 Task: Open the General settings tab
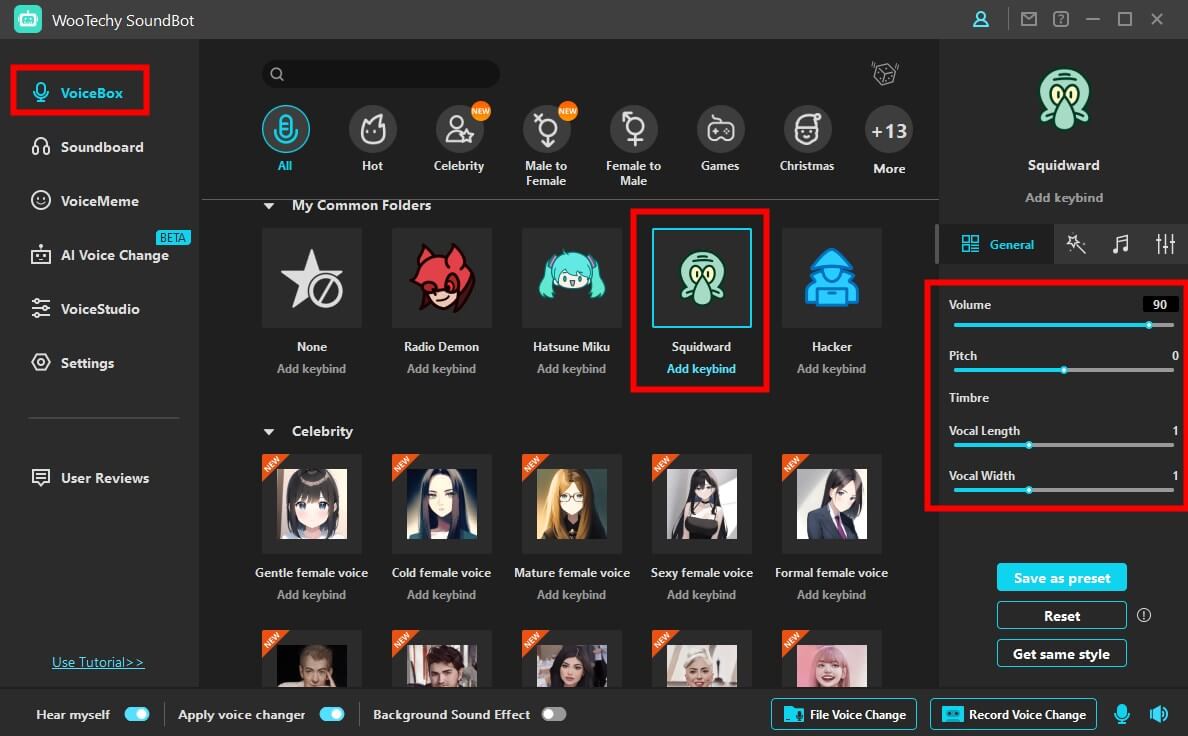tap(997, 244)
